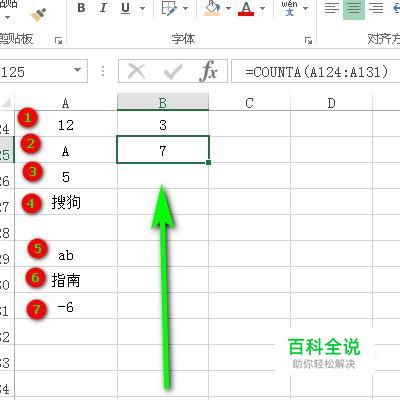Click the formula bar with COUNTA formula

click(316, 71)
